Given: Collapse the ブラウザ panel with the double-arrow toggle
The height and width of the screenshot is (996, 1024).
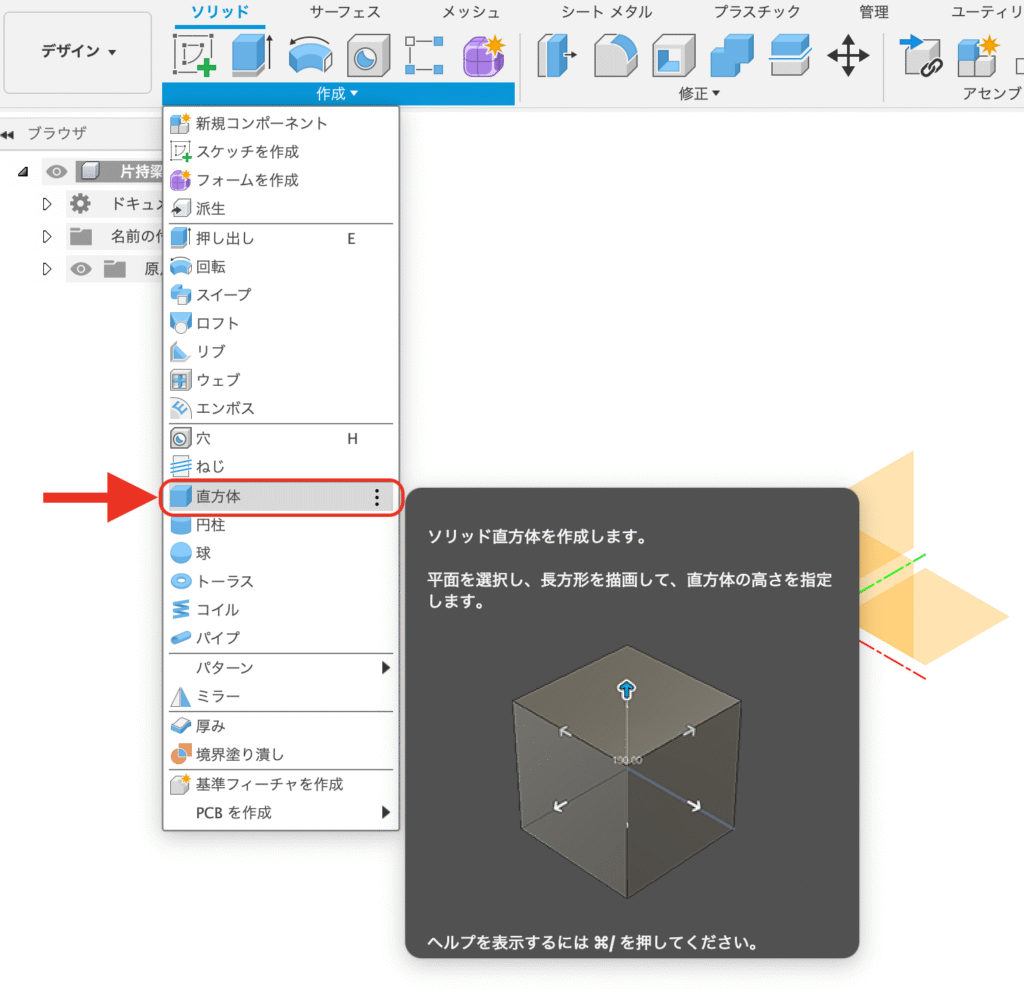Looking at the screenshot, I should click(x=10, y=133).
